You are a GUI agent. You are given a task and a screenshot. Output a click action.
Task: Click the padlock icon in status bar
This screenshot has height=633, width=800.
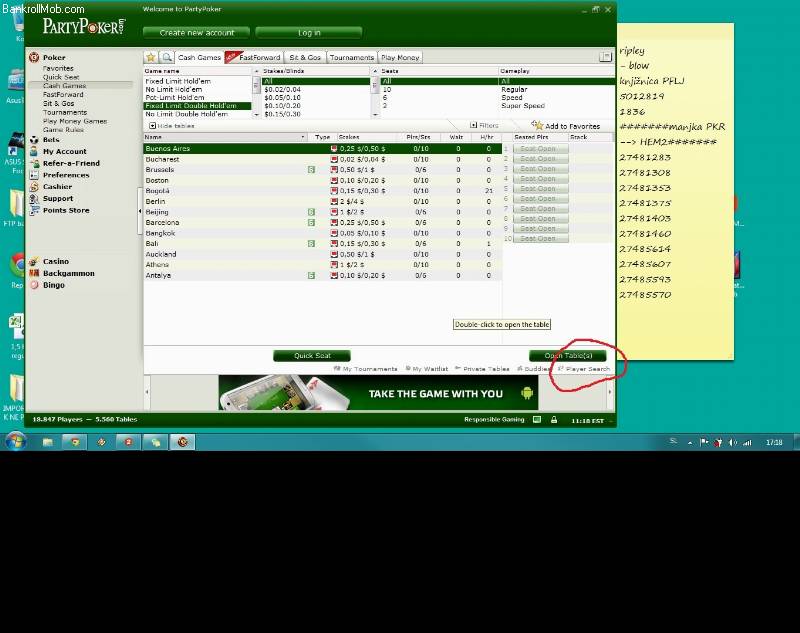click(554, 420)
